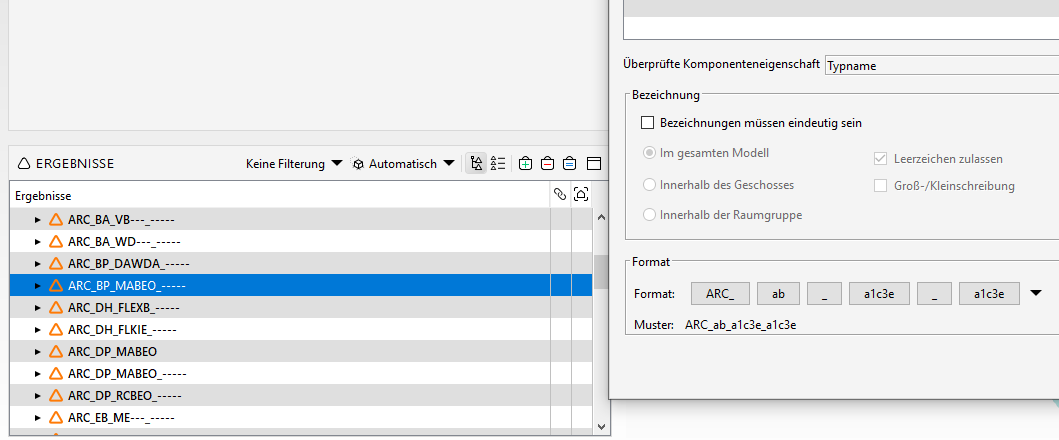
Task: Select the ARC_DP_MABEO_----- result with dashes
Action: click(x=127, y=373)
